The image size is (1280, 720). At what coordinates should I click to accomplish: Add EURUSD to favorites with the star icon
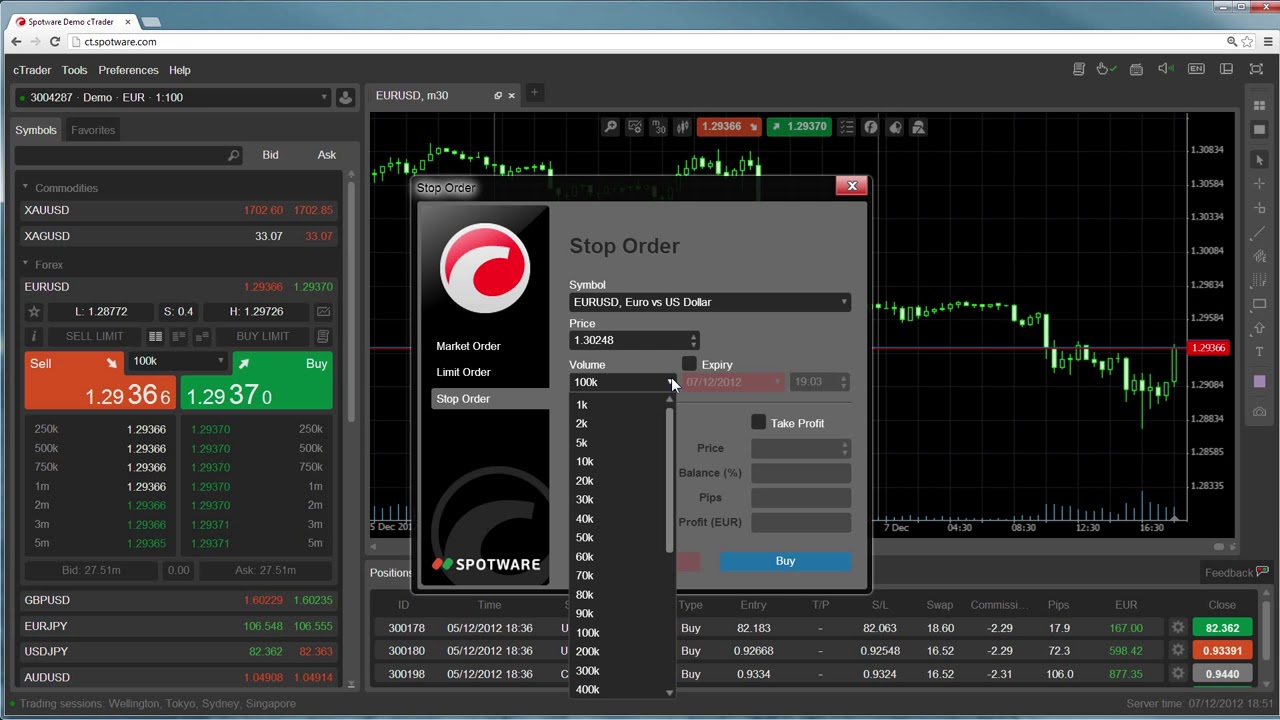pyautogui.click(x=33, y=311)
